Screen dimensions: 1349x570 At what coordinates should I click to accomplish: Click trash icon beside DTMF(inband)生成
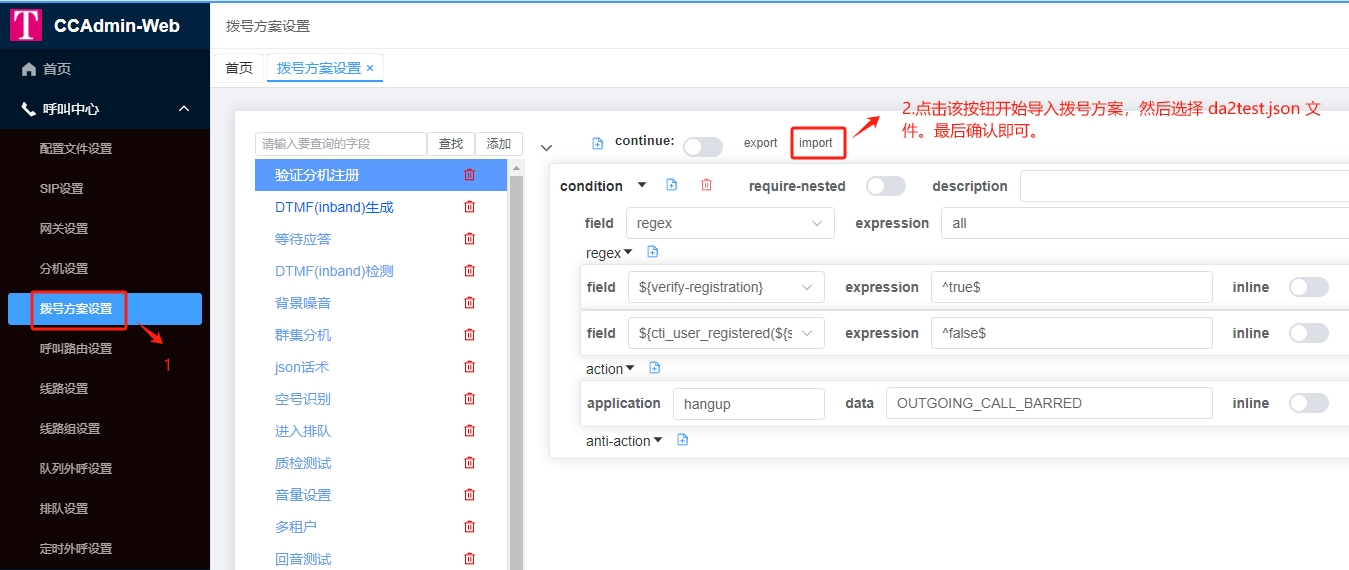pos(469,207)
